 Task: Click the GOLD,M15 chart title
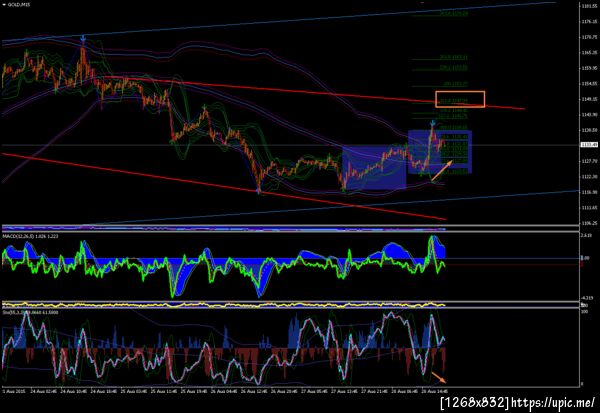[x=19, y=5]
